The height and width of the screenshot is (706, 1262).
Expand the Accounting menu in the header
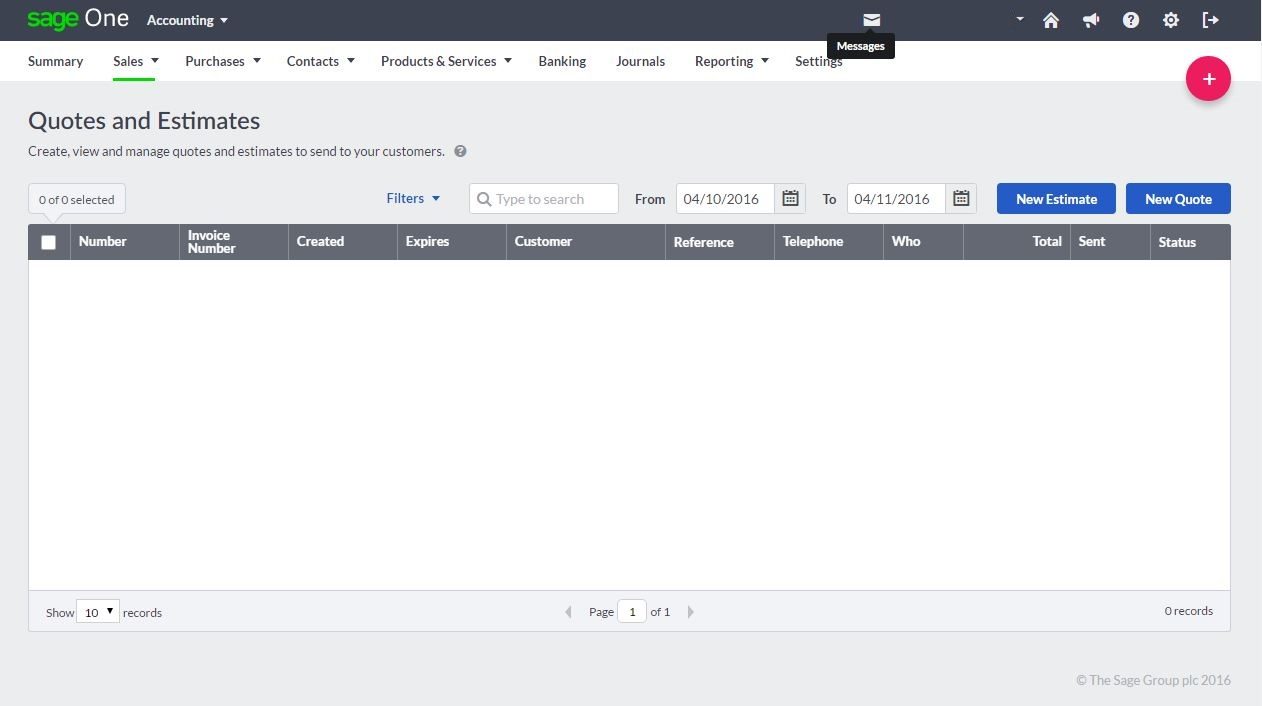(187, 20)
